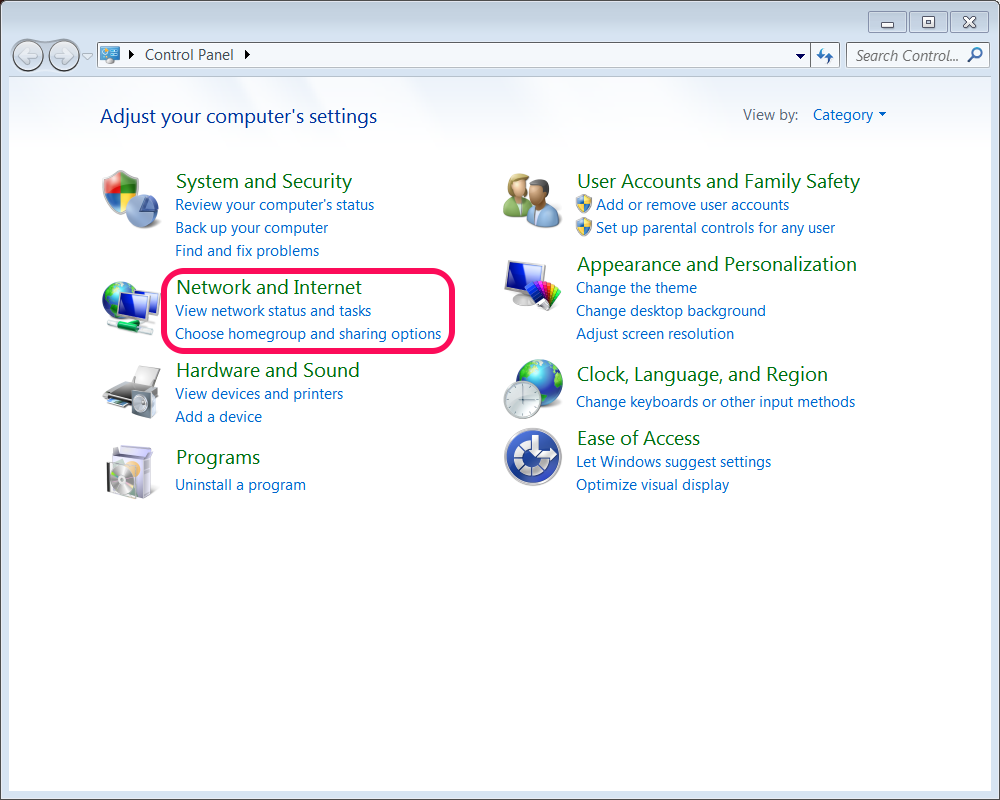Expand the arrow after Control Panel breadcrumb
1000x800 pixels.
(247, 55)
